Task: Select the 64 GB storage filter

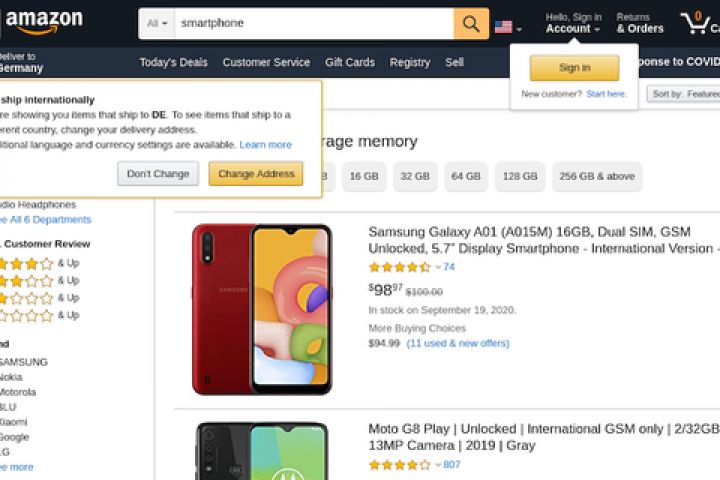Action: [x=466, y=176]
